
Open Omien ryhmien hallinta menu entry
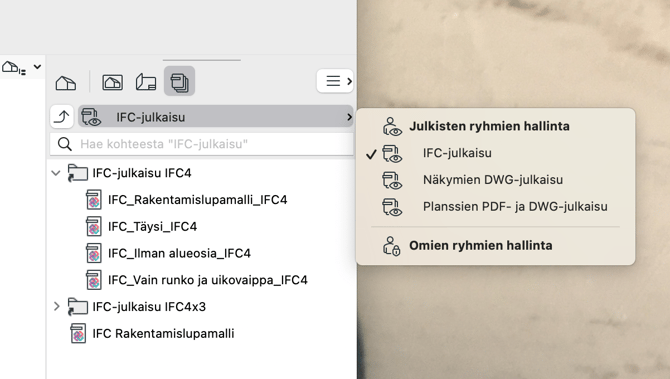[x=495, y=245]
